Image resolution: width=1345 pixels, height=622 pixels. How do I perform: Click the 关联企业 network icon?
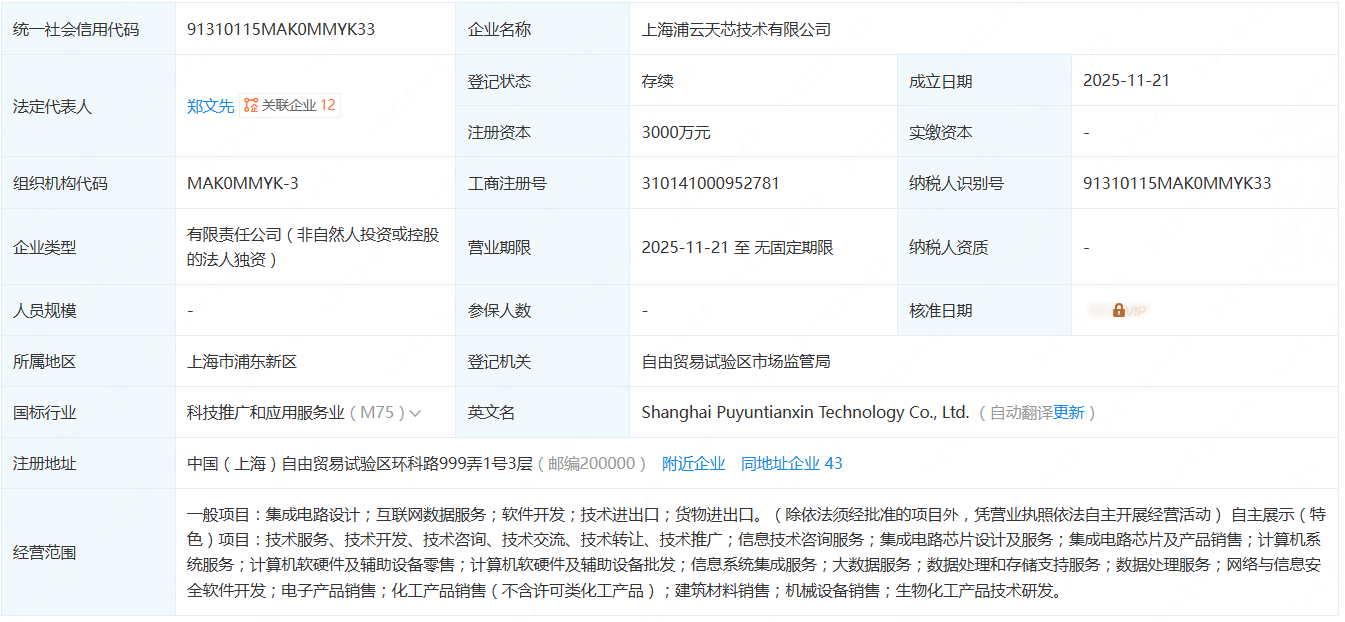[x=251, y=105]
